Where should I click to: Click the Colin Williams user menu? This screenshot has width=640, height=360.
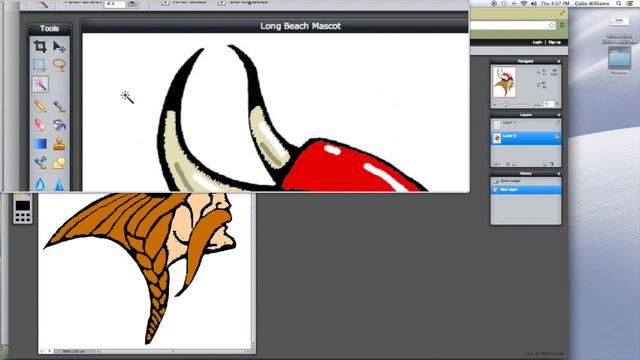click(x=592, y=3)
